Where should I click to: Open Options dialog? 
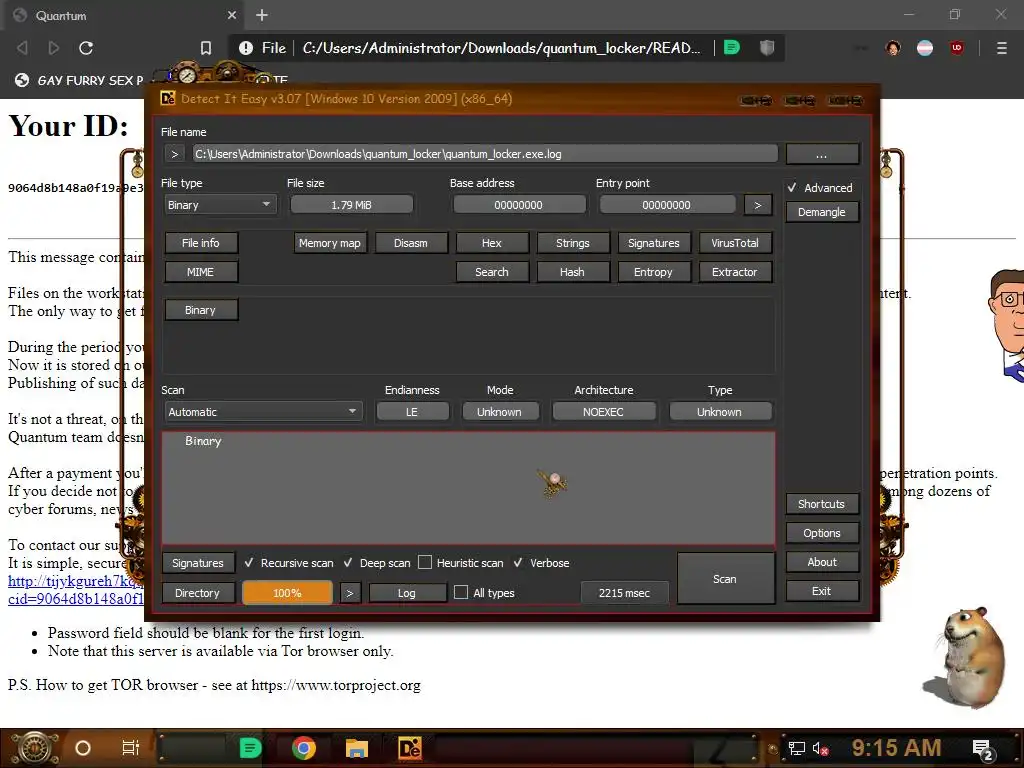coord(822,533)
